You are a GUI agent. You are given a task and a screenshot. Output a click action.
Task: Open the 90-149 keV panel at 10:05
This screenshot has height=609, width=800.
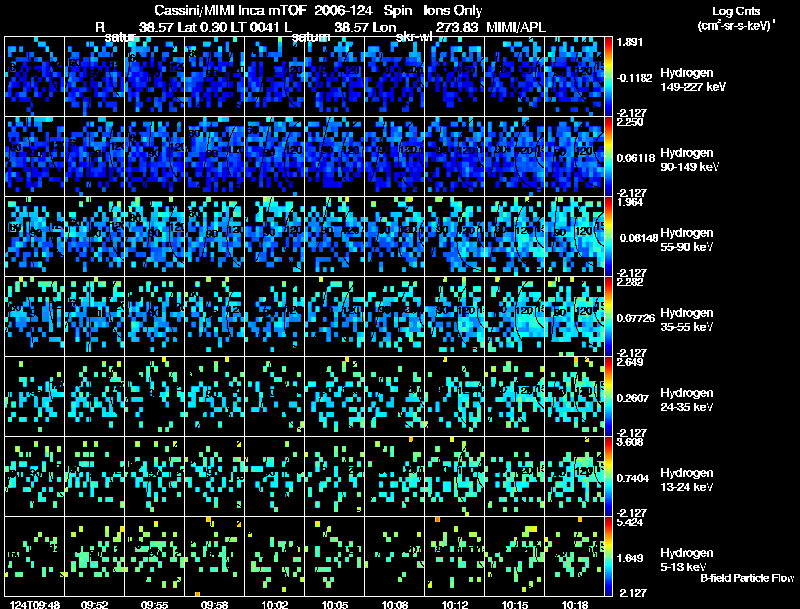pos(335,157)
